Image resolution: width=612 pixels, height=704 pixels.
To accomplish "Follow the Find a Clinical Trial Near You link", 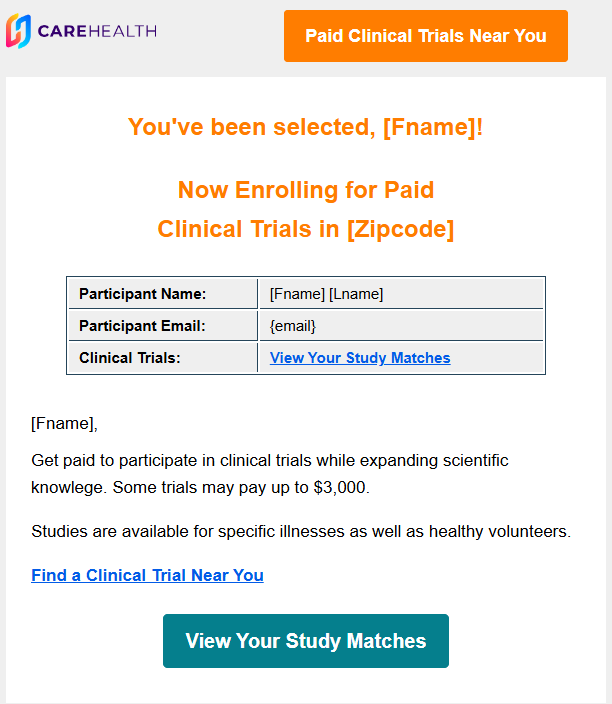I will (x=147, y=575).
